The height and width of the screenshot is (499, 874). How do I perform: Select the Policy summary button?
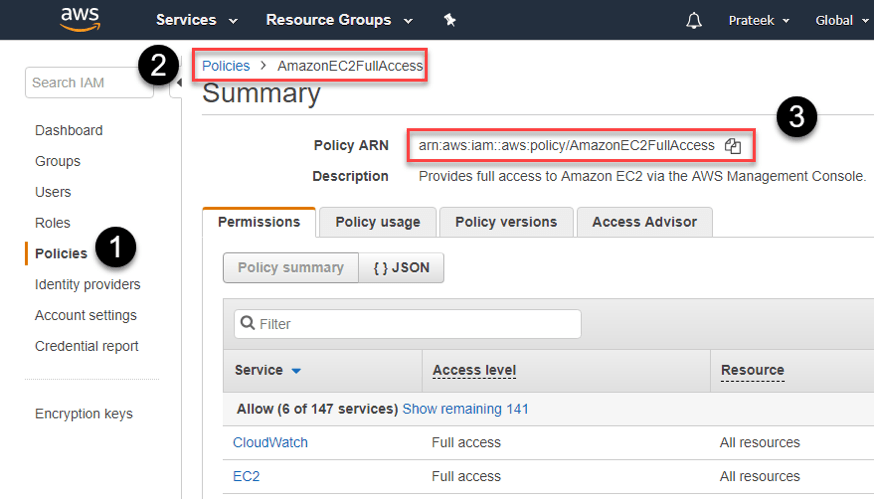tap(290, 268)
